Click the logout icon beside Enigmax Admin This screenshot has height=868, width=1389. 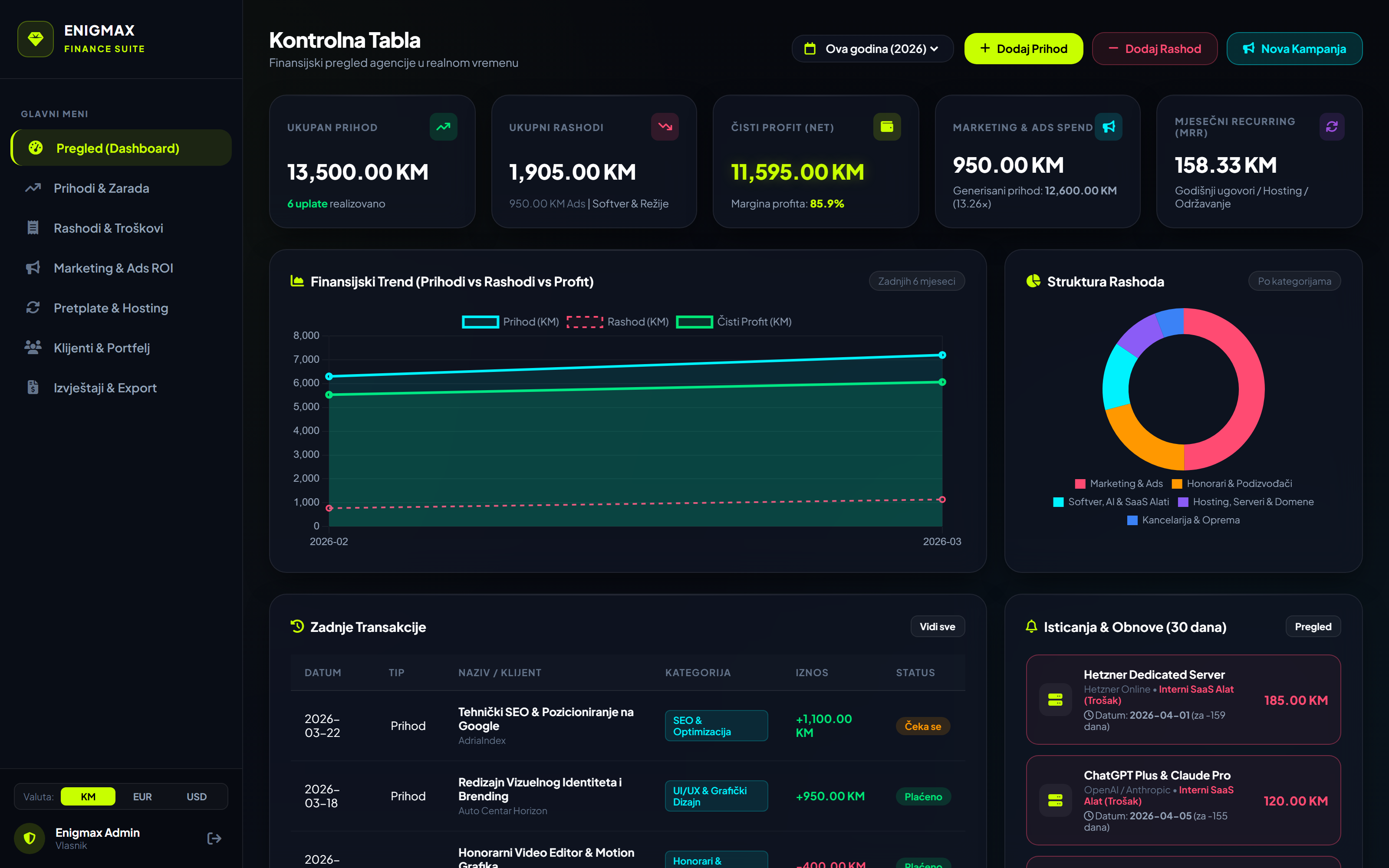214,838
